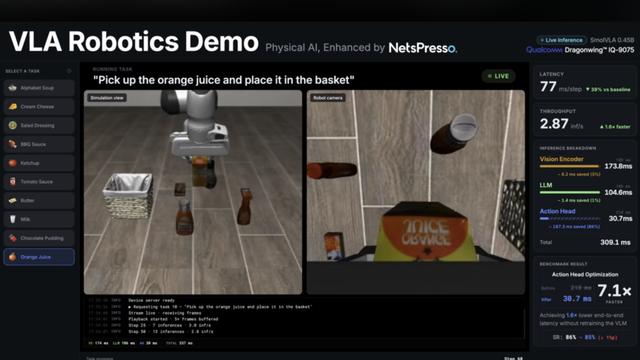Open the NetsPresso logo link
640x360 pixels.
tap(422, 48)
